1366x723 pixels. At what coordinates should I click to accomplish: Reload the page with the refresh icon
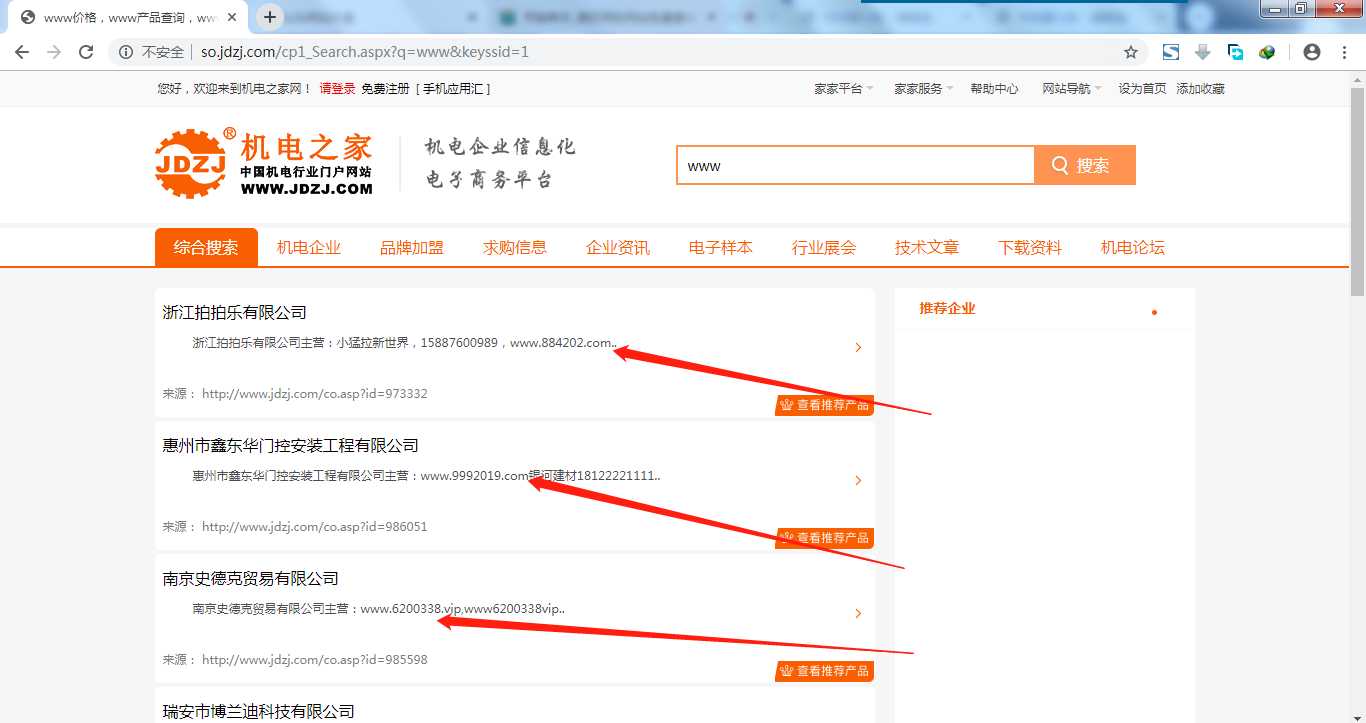(86, 52)
